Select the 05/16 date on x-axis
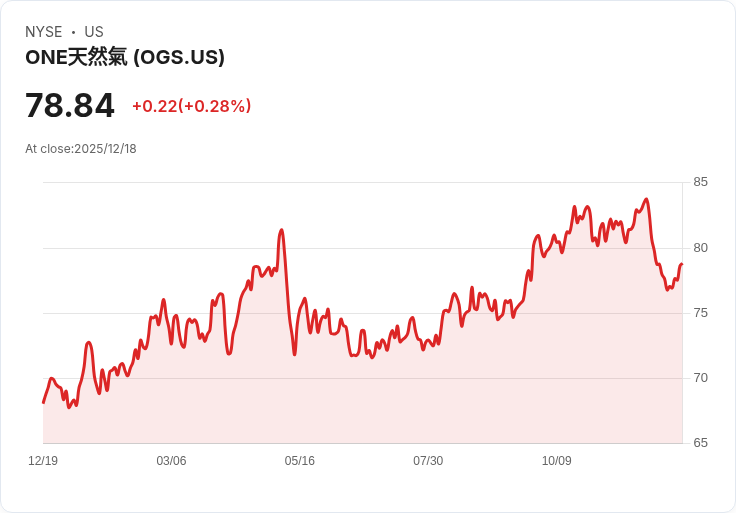Viewport: 736px width, 513px height. (x=299, y=461)
